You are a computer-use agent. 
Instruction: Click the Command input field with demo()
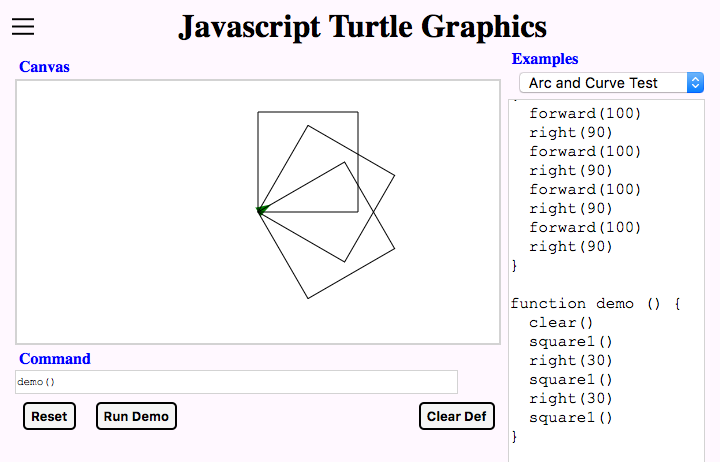pyautogui.click(x=236, y=382)
